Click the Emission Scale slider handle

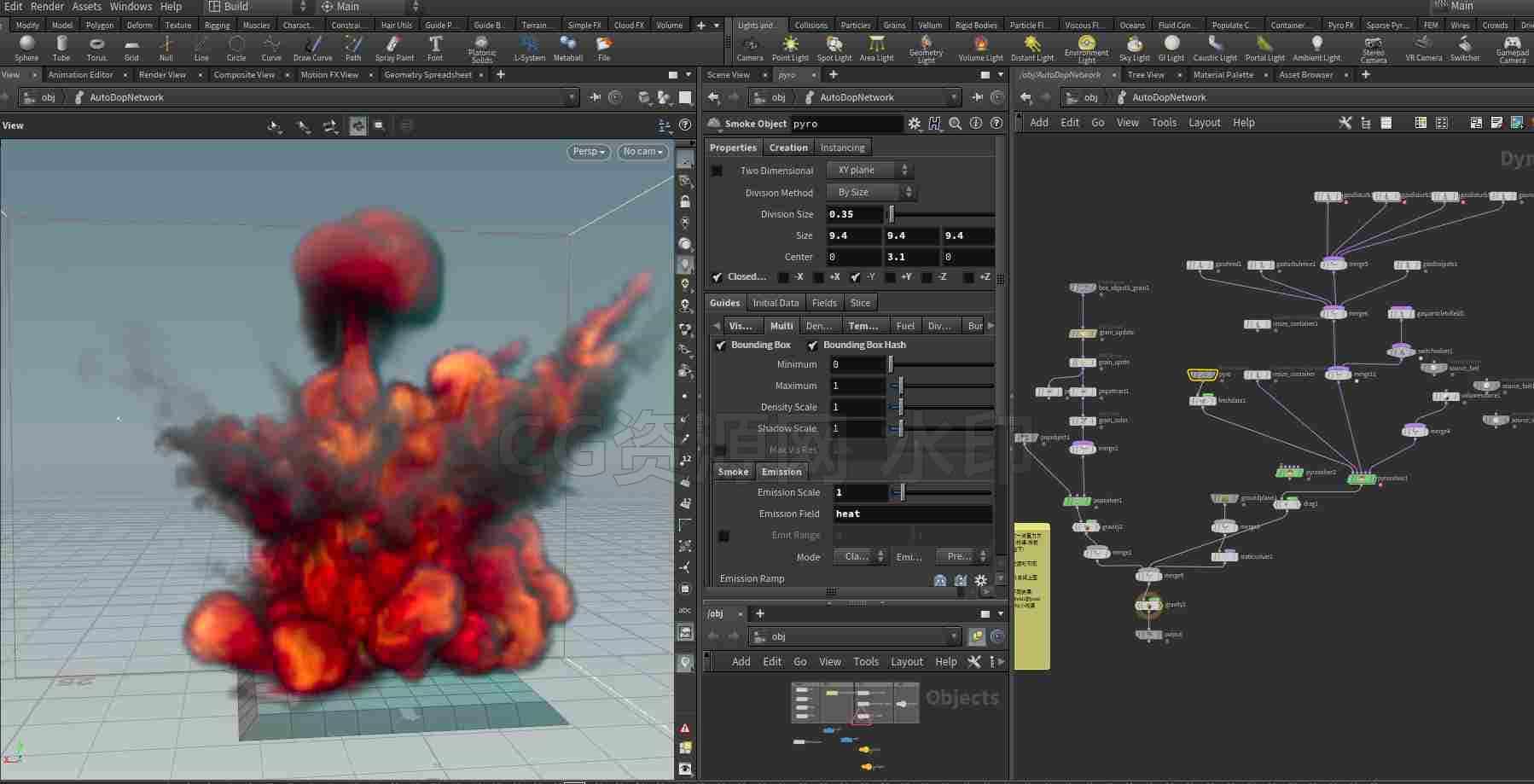coord(902,492)
